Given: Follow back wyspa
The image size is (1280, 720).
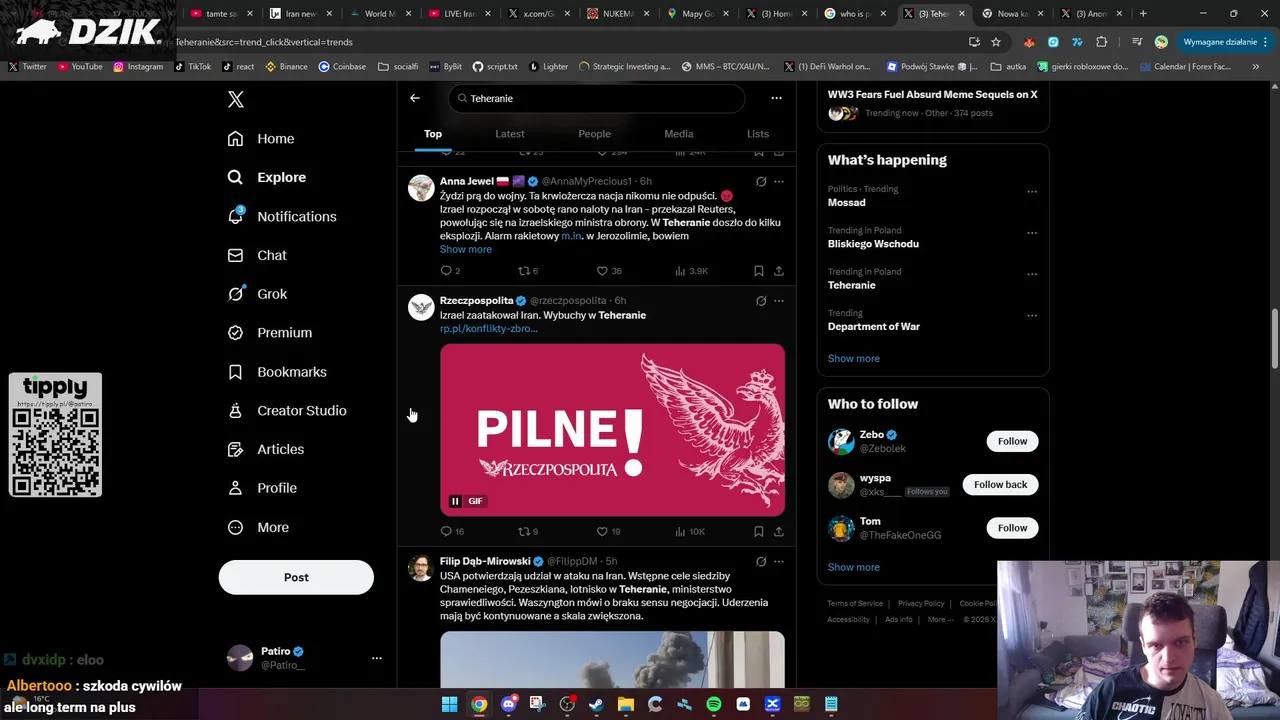Looking at the screenshot, I should tap(1000, 484).
